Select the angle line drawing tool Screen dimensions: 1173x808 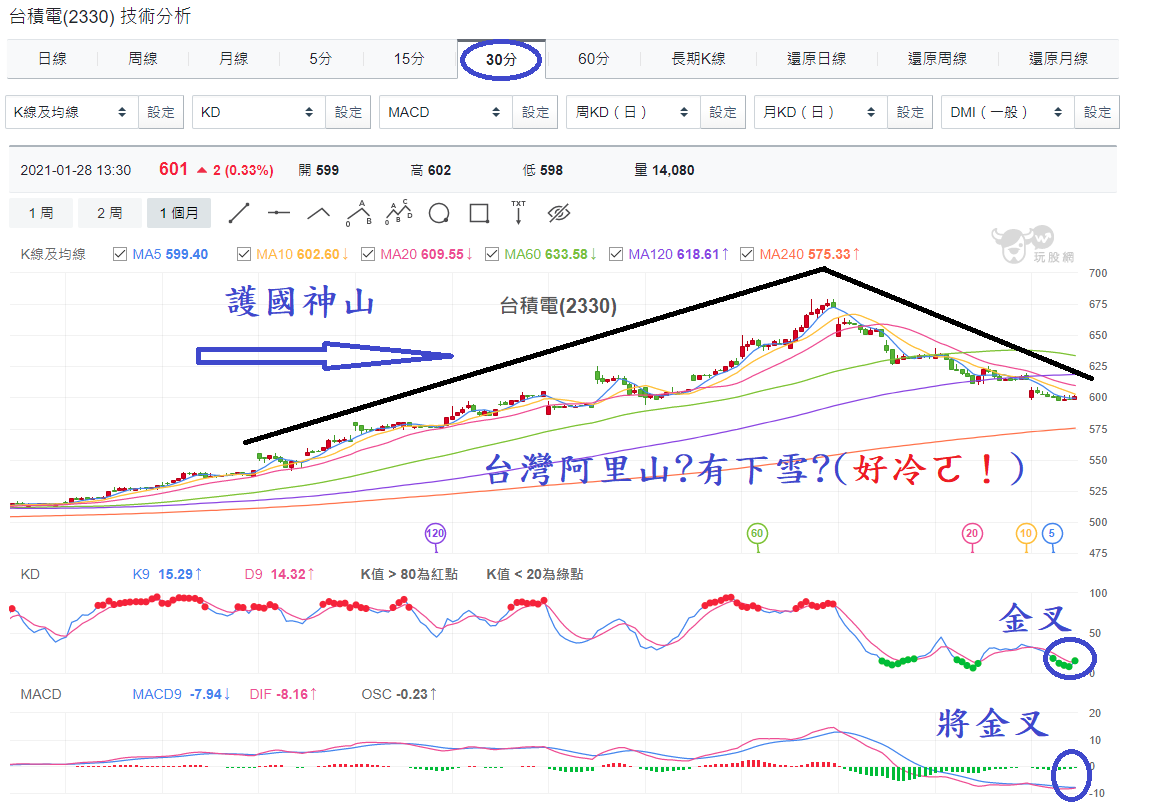click(x=319, y=214)
